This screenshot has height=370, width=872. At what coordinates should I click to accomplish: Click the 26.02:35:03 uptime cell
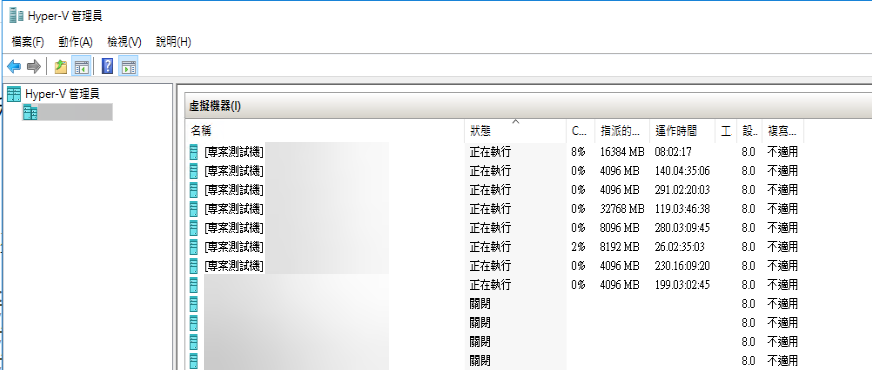[680, 246]
